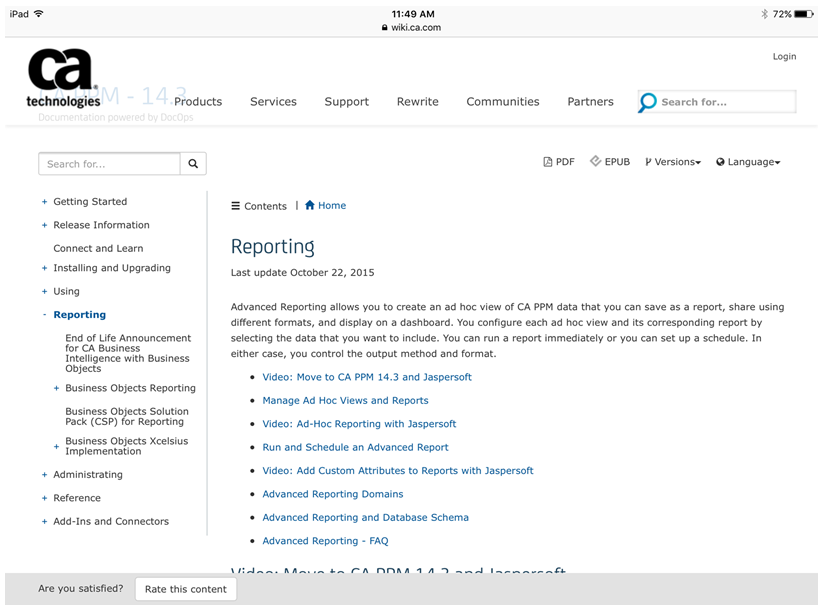Export the page as EPUB

[x=610, y=162]
